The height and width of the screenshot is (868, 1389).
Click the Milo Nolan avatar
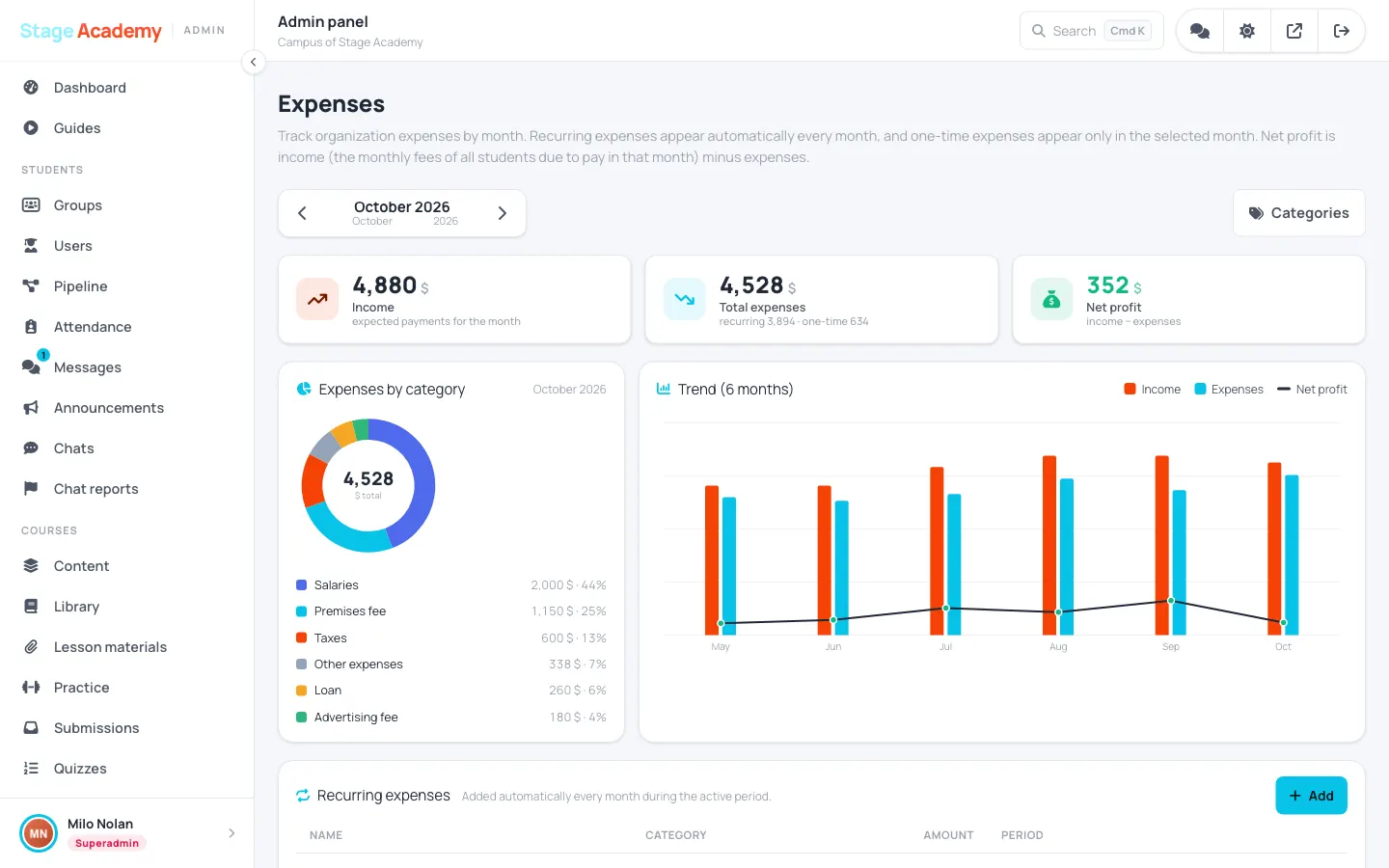pyautogui.click(x=39, y=833)
